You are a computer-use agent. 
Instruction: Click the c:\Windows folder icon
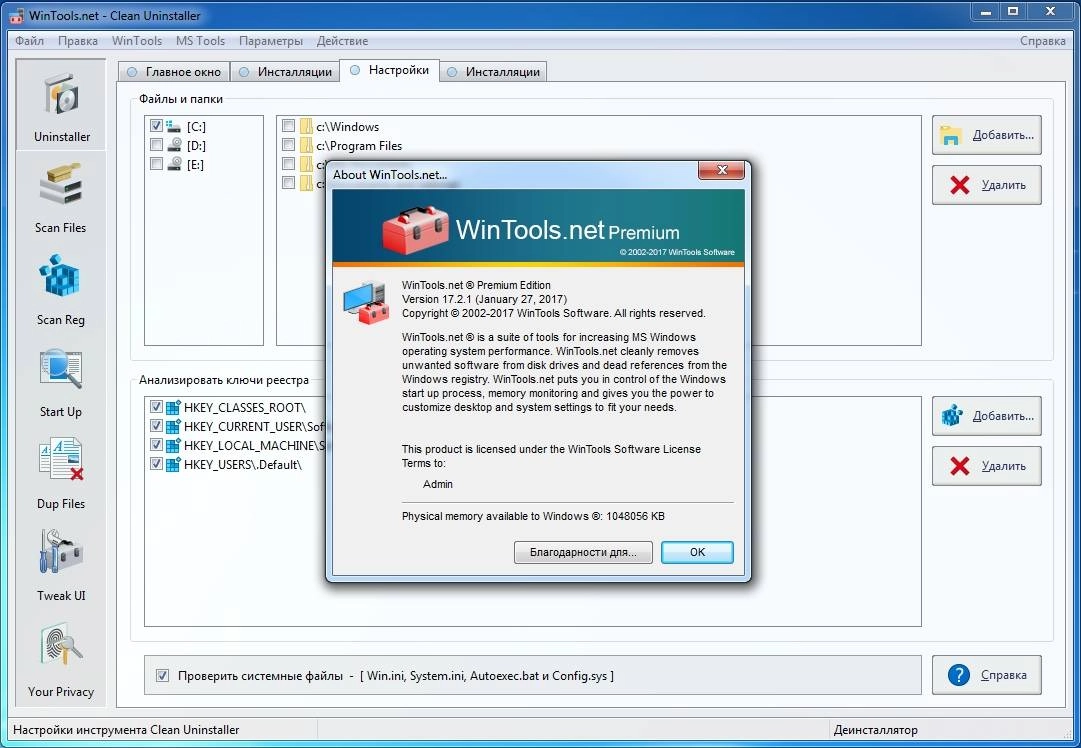coord(306,126)
